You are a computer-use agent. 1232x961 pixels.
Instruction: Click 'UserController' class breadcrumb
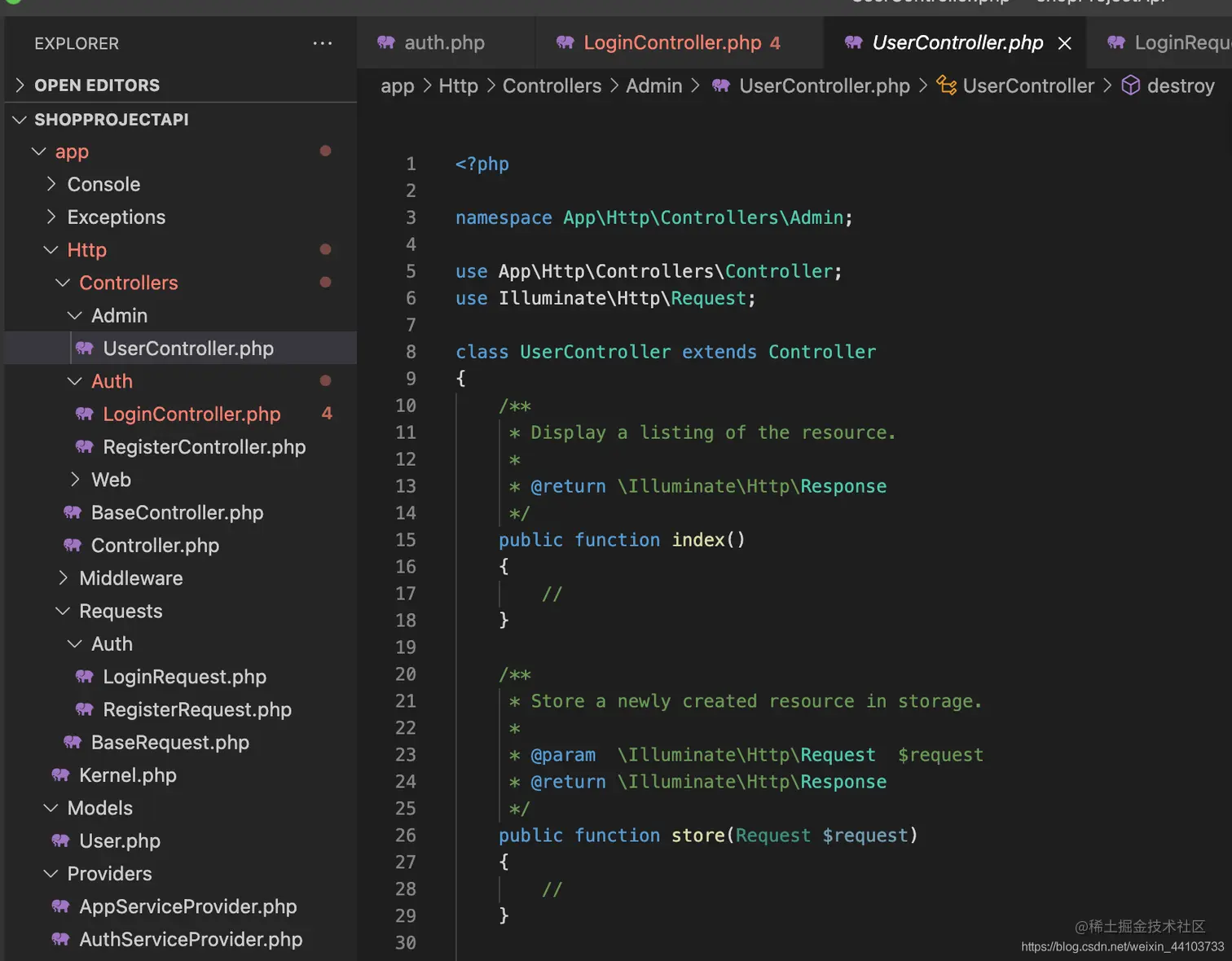[1028, 86]
